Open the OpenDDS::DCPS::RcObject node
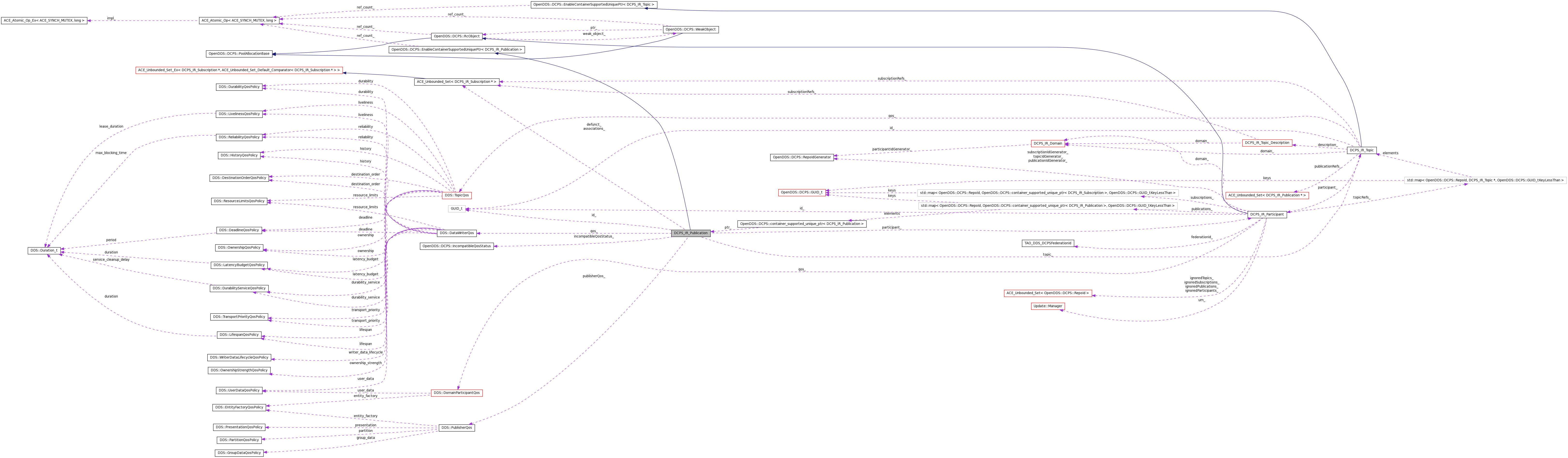Viewport: 1568px width, 458px height. (x=456, y=37)
